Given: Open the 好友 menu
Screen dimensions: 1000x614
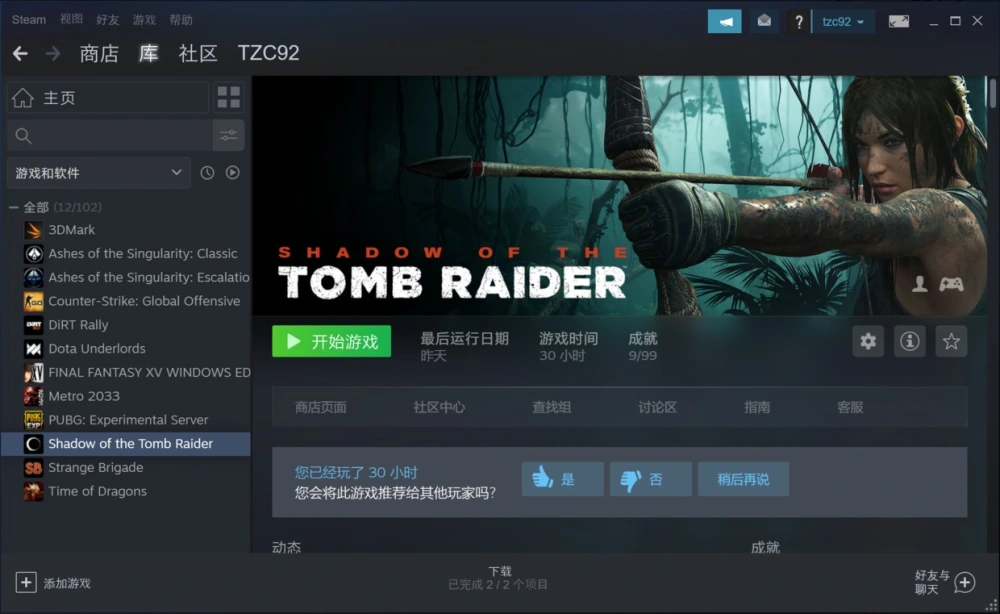Looking at the screenshot, I should (108, 20).
